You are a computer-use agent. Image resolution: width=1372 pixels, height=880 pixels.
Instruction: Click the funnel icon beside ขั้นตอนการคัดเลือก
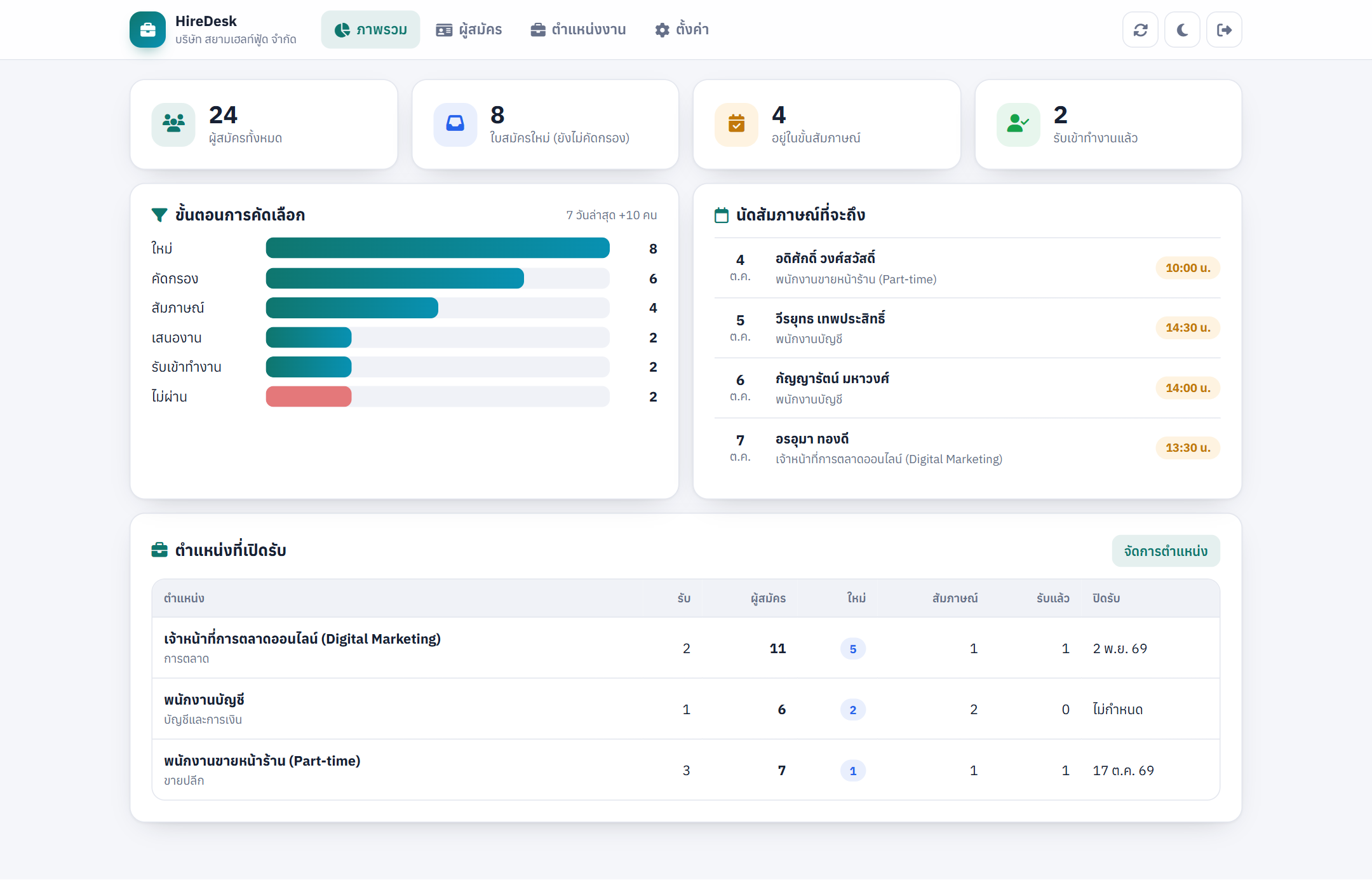click(159, 215)
